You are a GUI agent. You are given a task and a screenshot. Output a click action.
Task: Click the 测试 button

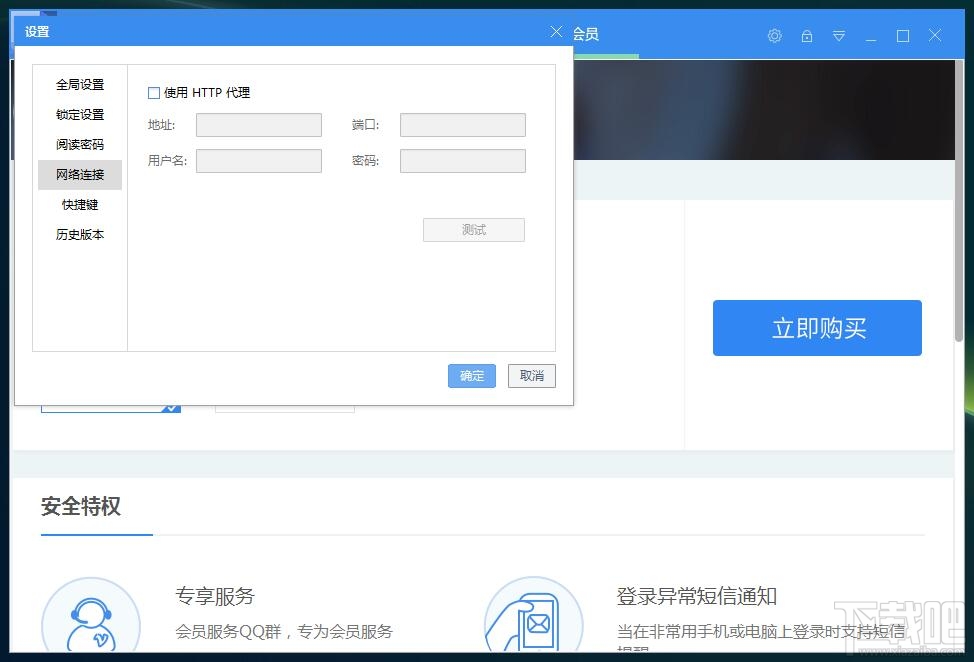(x=474, y=230)
